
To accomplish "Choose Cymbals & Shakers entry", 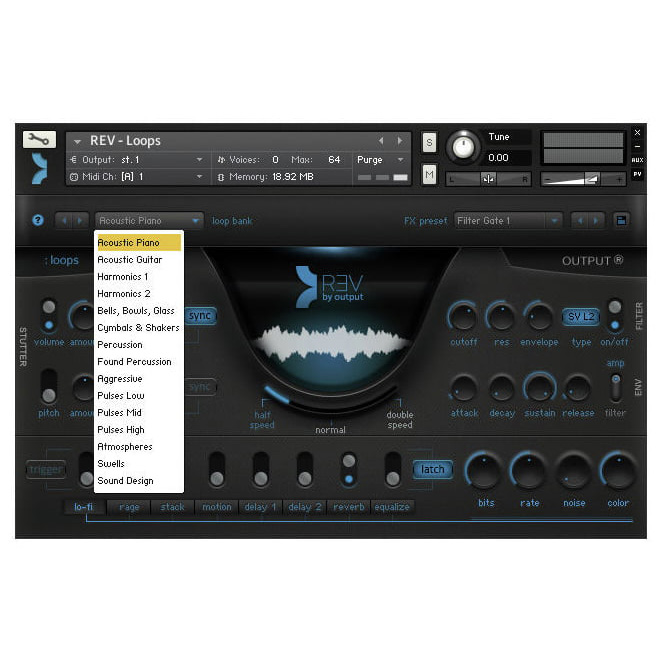I will click(139, 328).
